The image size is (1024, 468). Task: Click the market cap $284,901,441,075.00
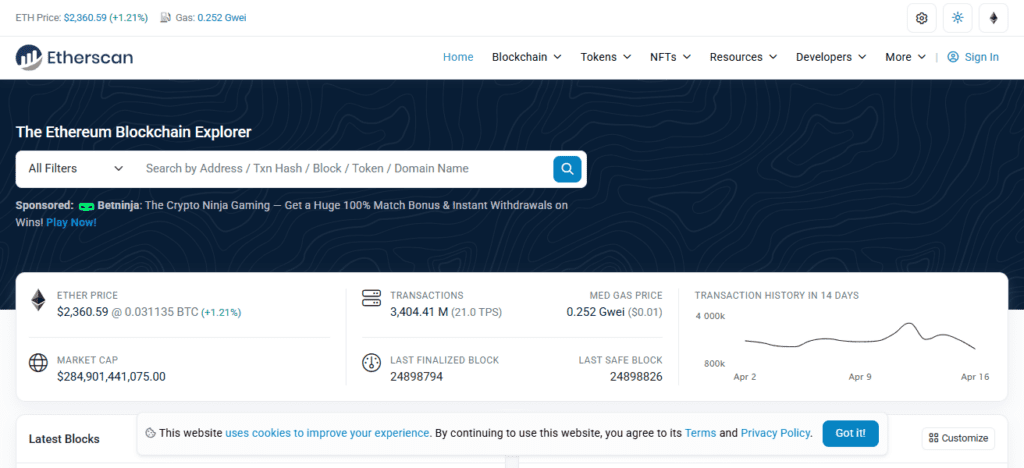[x=111, y=377]
